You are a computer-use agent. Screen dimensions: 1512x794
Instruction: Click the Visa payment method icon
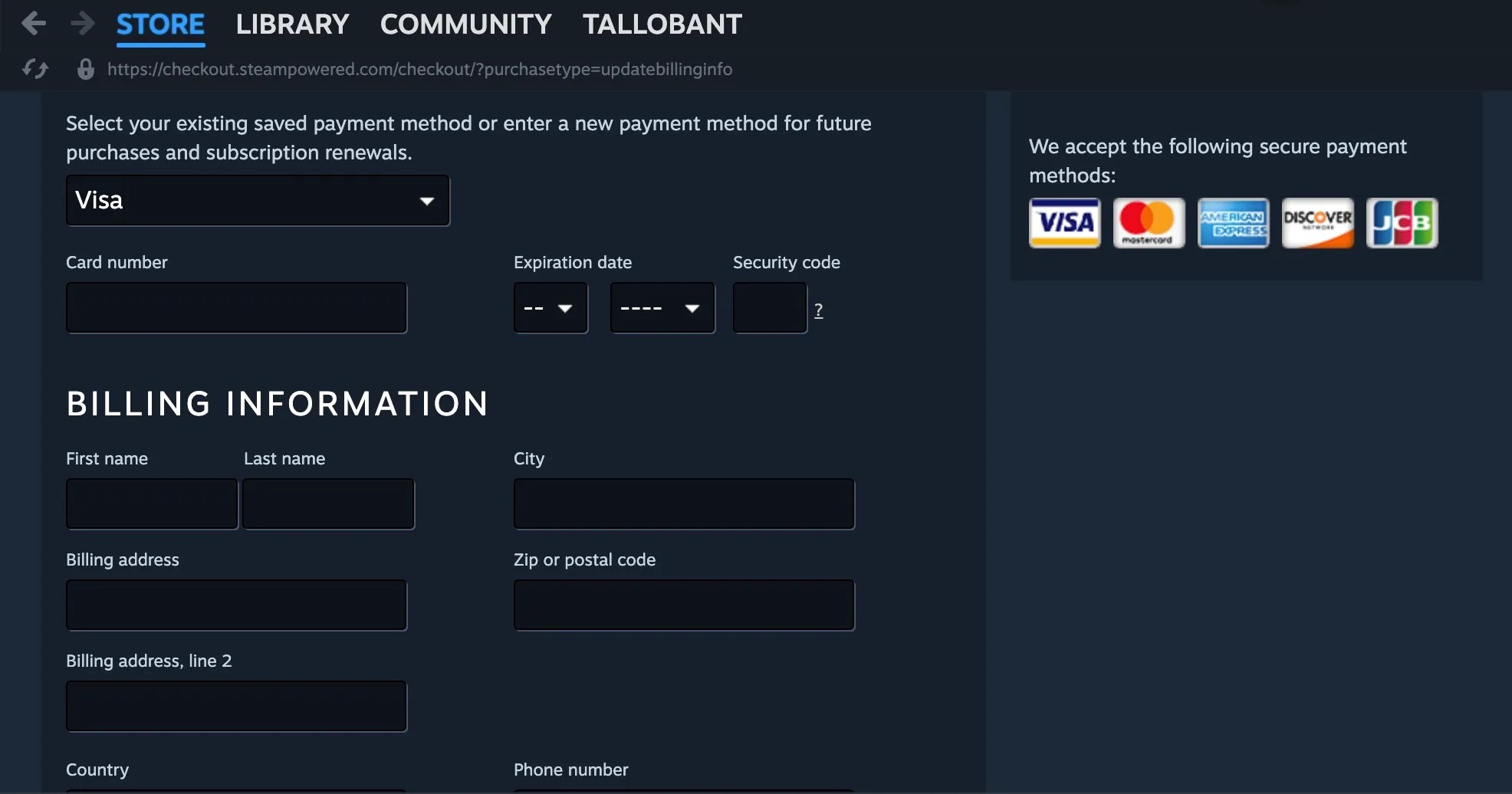pyautogui.click(x=1064, y=223)
